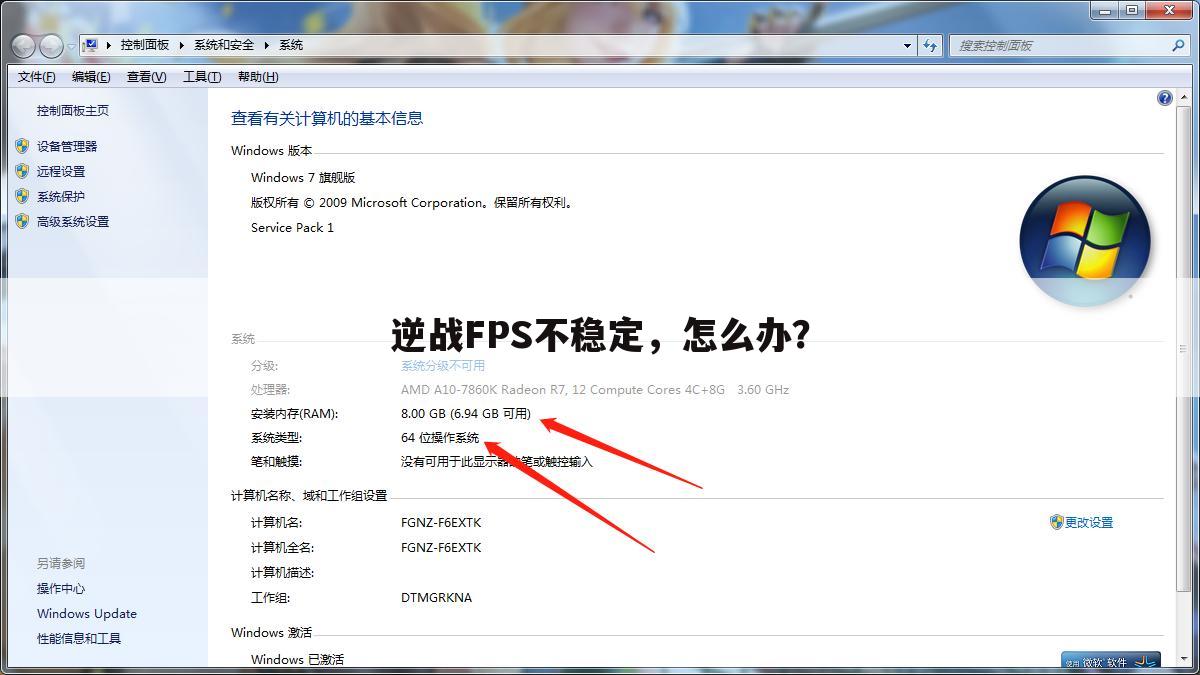Click the 计算机名称、域和工作组设置 section heading
The height and width of the screenshot is (675, 1200).
point(309,496)
